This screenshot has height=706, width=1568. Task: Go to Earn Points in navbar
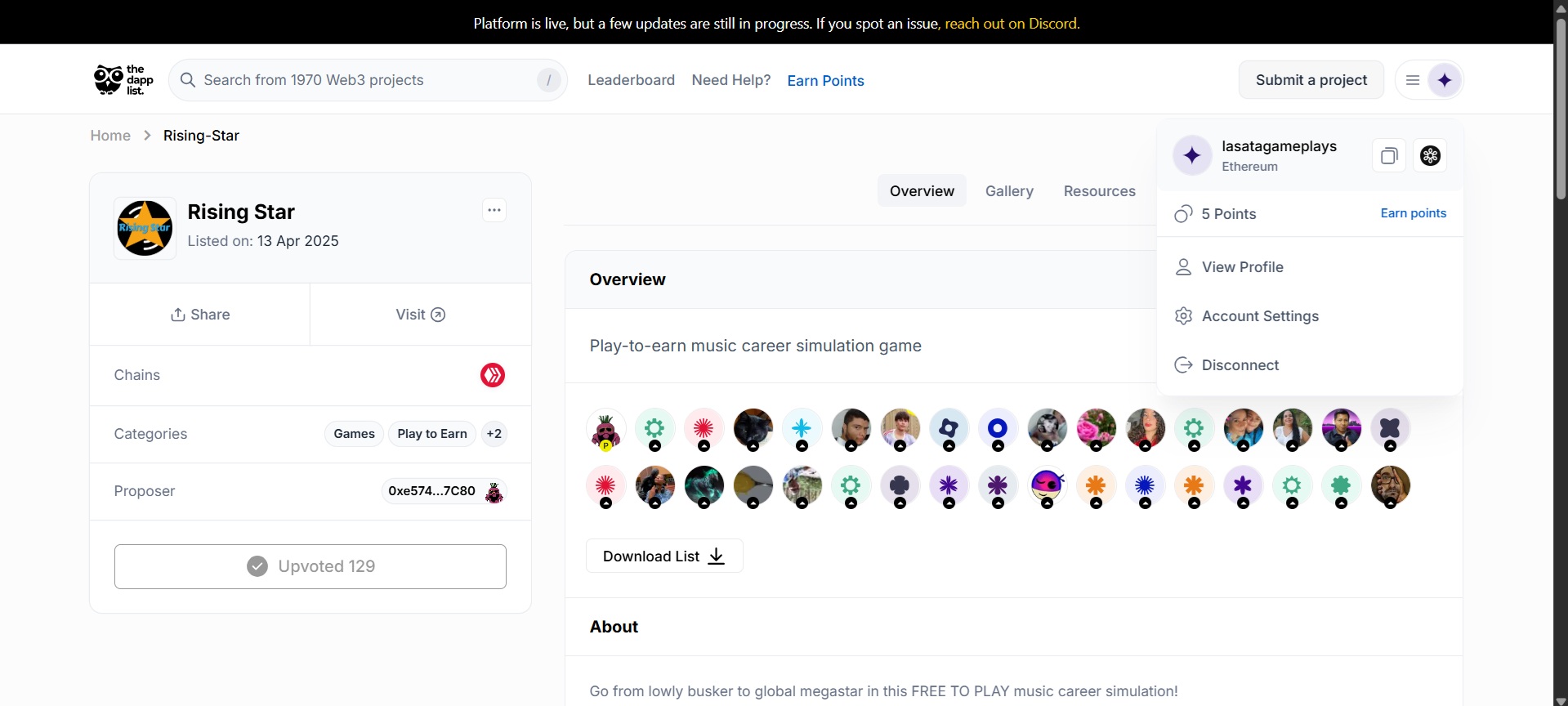tap(825, 81)
